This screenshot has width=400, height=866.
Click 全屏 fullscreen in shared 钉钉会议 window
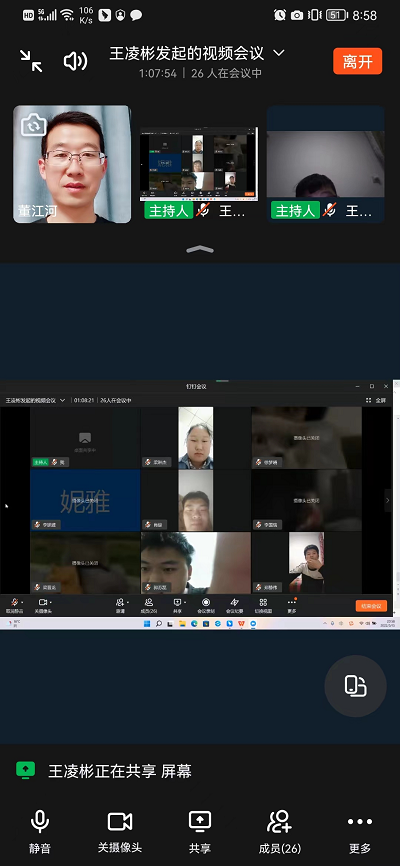pyautogui.click(x=376, y=400)
